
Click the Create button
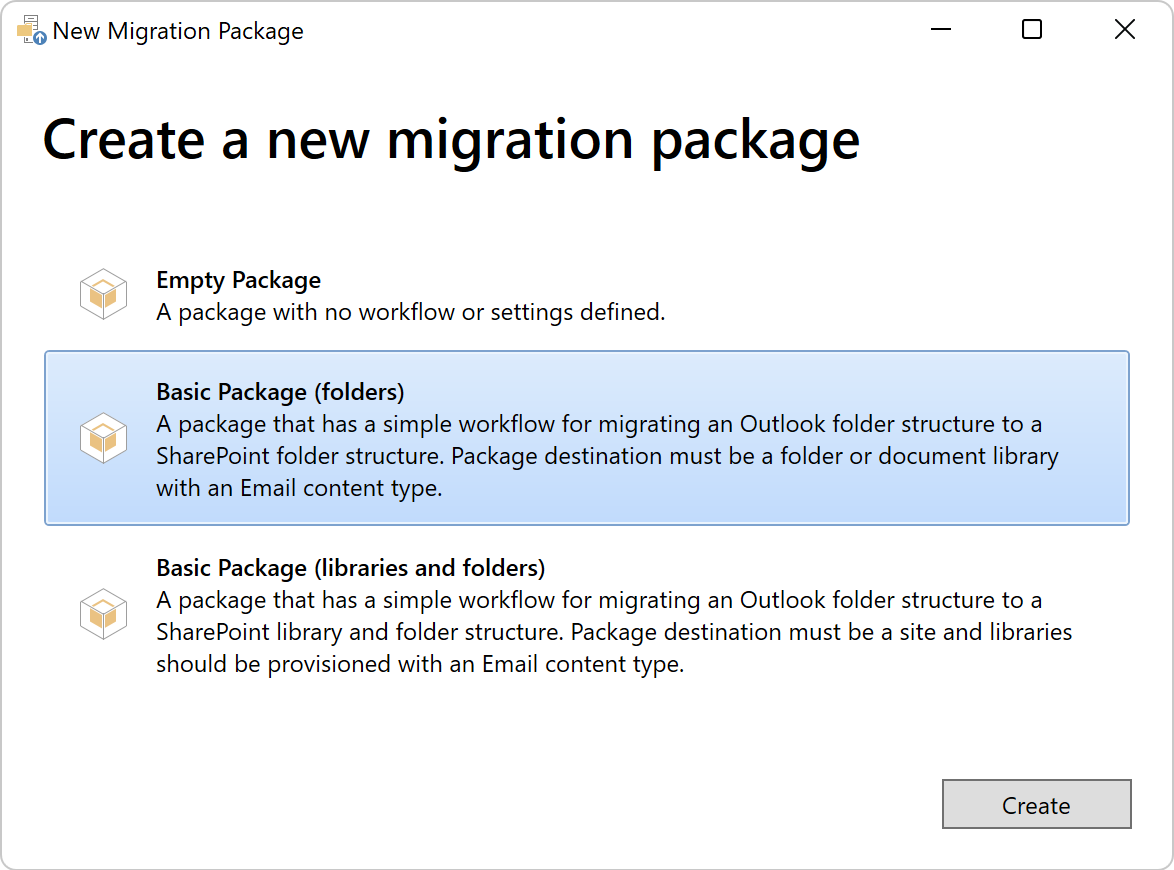pos(1036,804)
